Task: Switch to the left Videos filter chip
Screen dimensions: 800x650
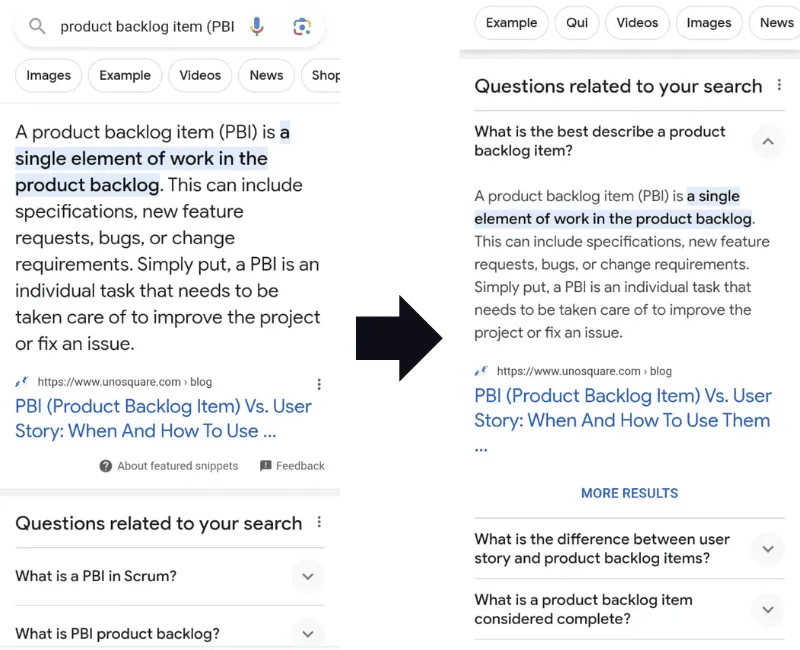Action: [200, 75]
